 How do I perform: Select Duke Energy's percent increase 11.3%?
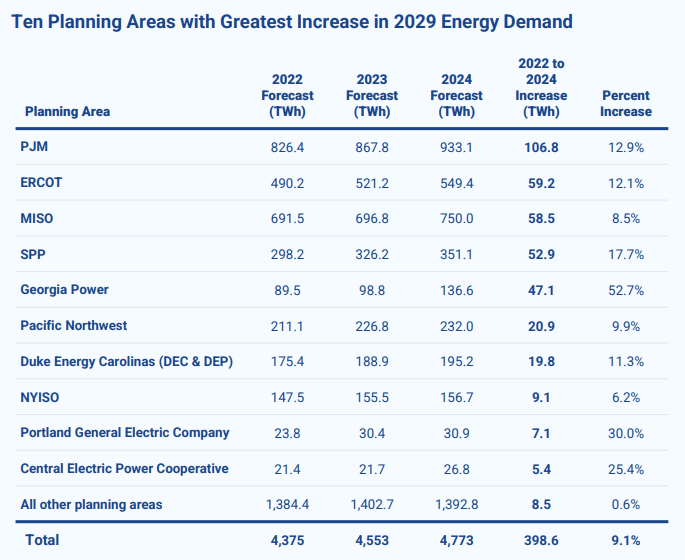(626, 362)
